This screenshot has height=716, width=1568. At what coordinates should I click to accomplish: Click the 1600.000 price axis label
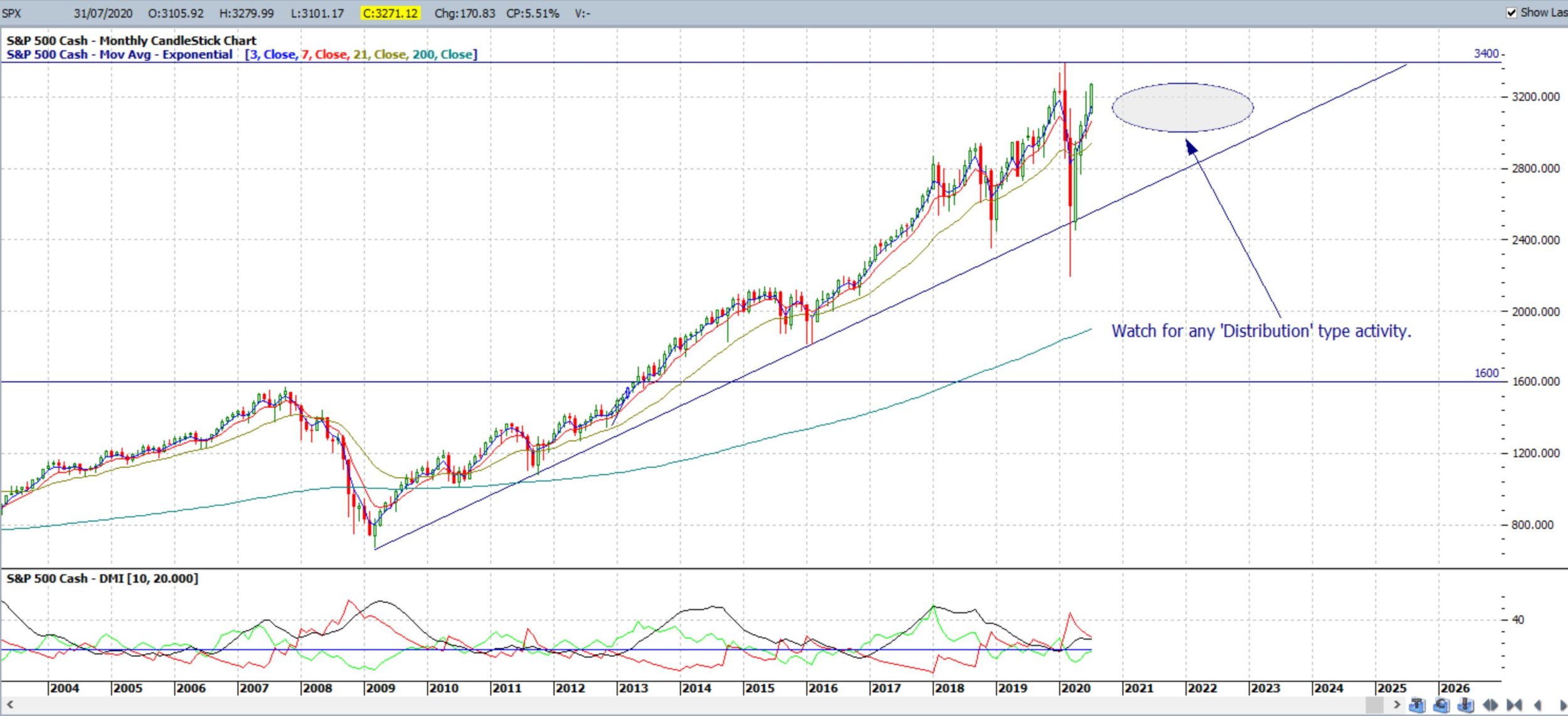click(x=1535, y=382)
